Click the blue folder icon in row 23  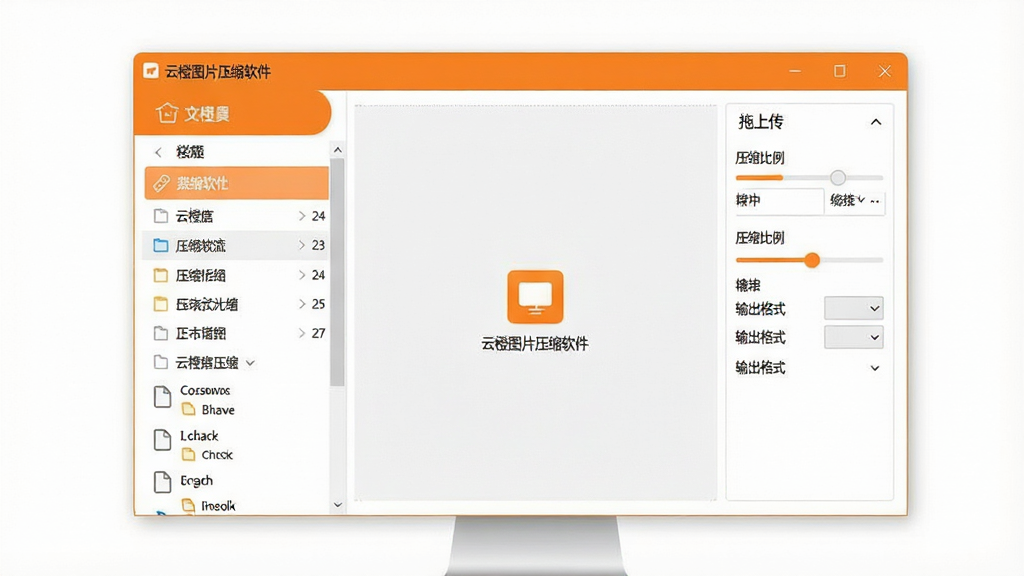161,245
